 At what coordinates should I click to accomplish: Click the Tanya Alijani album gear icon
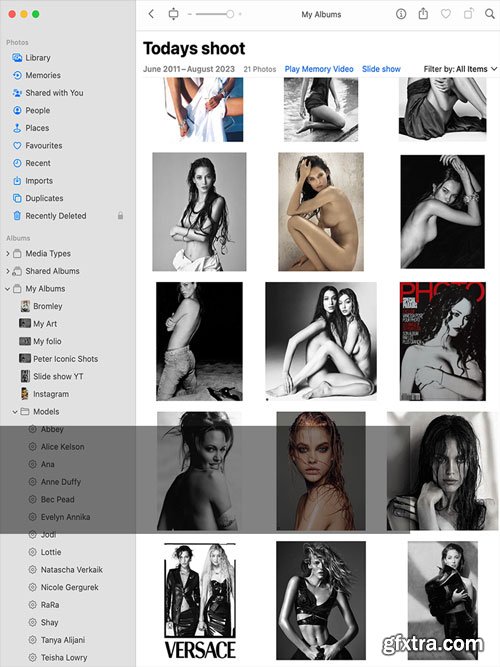point(32,640)
